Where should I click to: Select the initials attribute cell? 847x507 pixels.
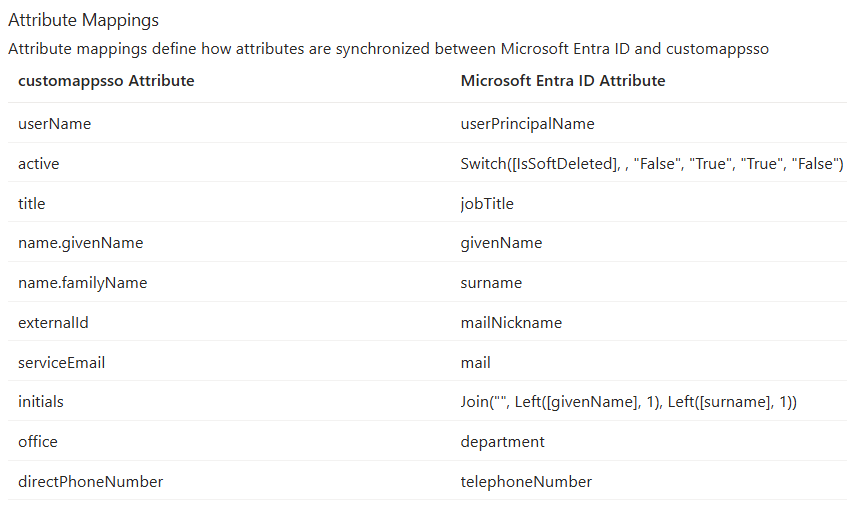pos(41,402)
